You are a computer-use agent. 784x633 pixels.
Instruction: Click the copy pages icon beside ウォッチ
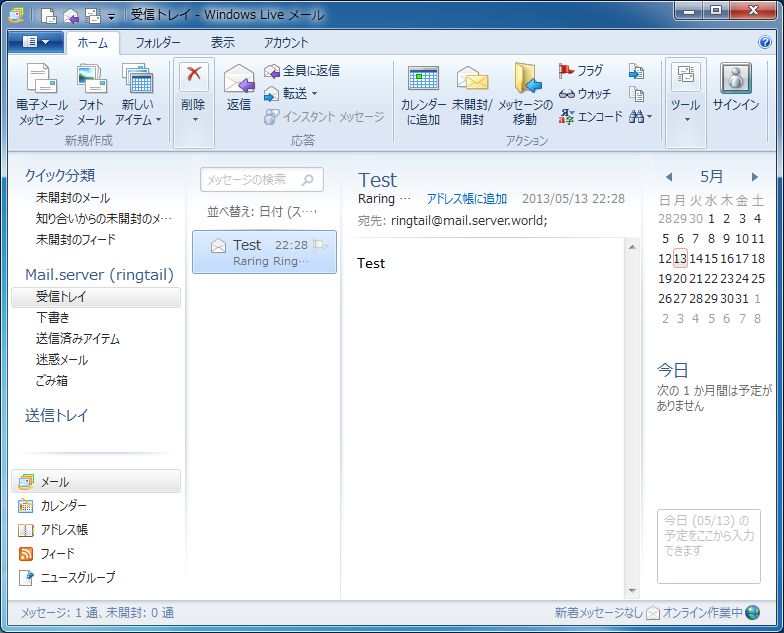pos(636,94)
